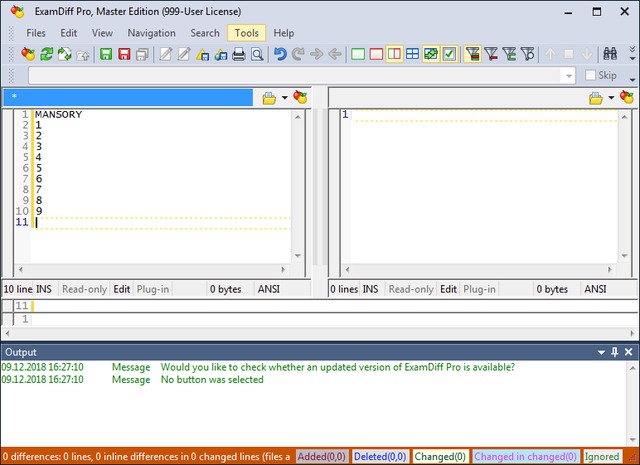Click the Changed(0) color legend
This screenshot has width=640, height=465.
[x=440, y=456]
